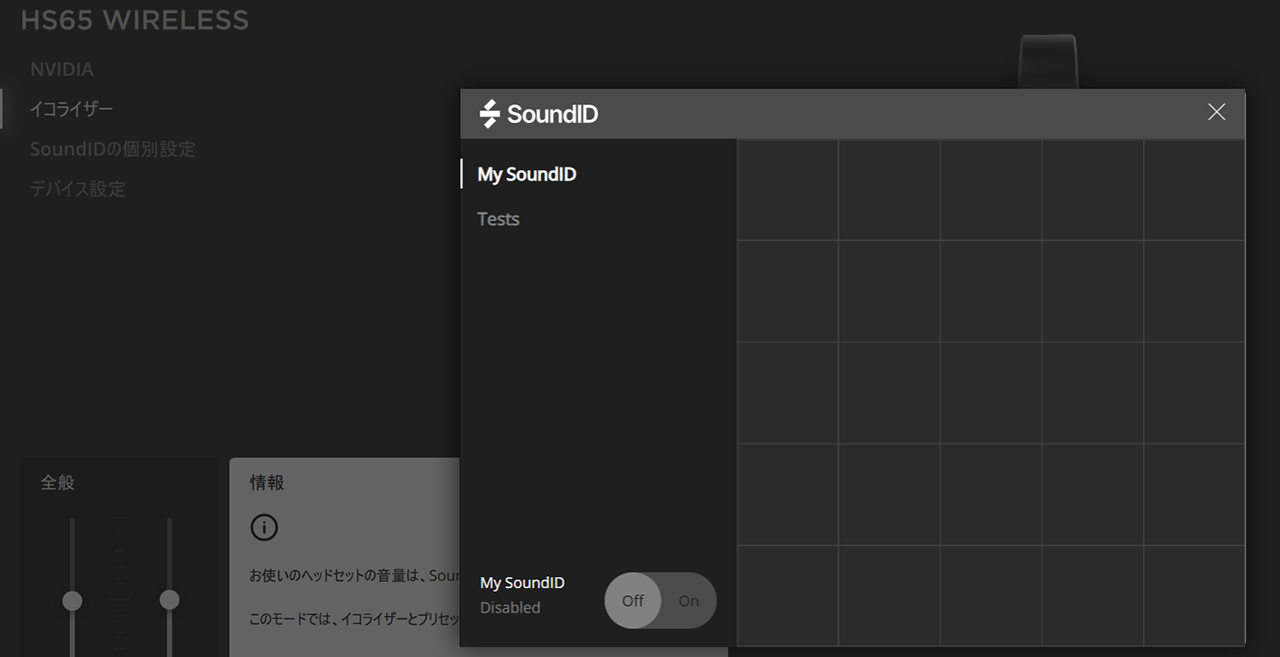Click the SoundID logo icon

pyautogui.click(x=489, y=114)
